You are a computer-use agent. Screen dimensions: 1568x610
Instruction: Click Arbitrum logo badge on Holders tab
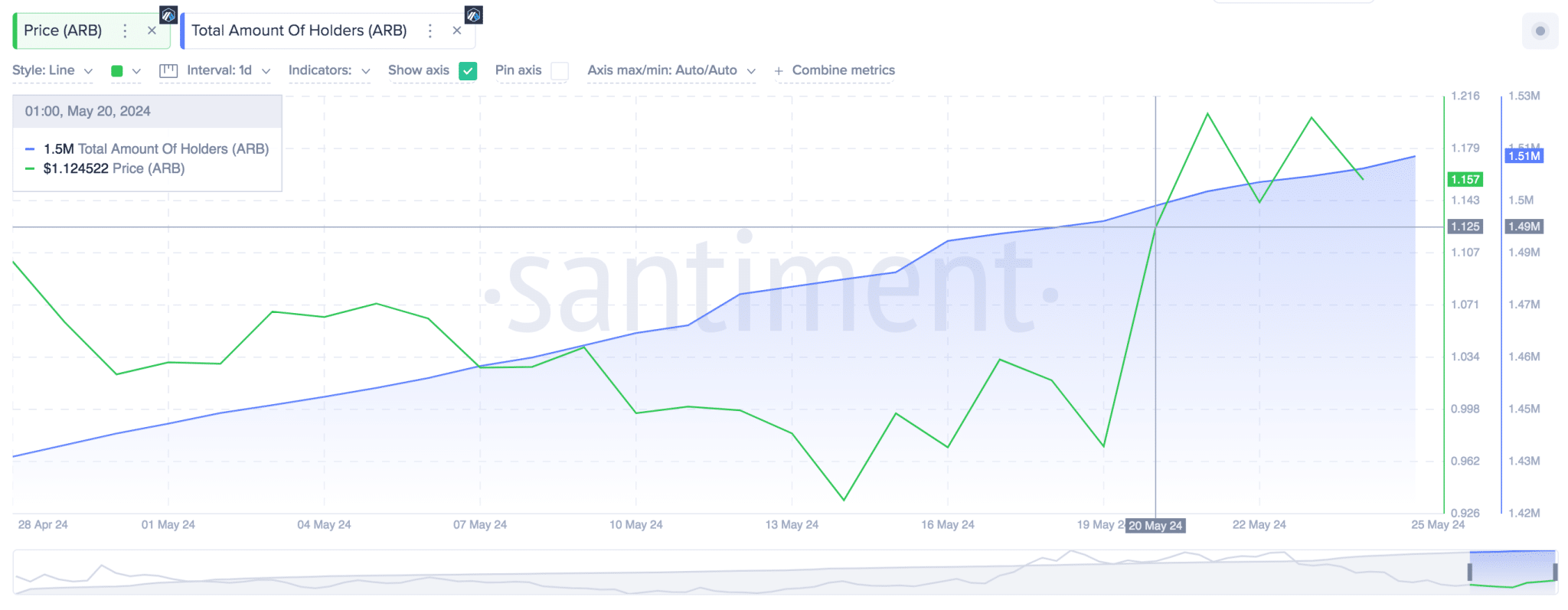click(474, 15)
